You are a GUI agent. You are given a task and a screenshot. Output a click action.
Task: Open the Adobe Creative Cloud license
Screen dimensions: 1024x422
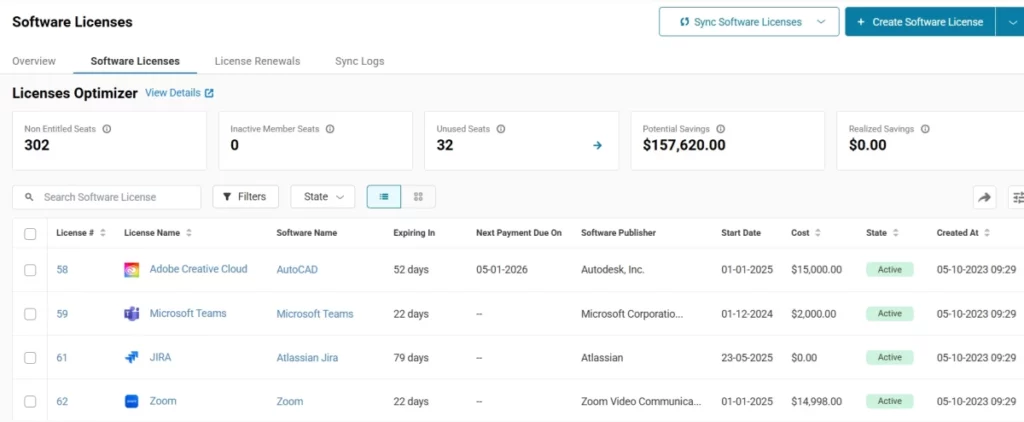pyautogui.click(x=199, y=269)
